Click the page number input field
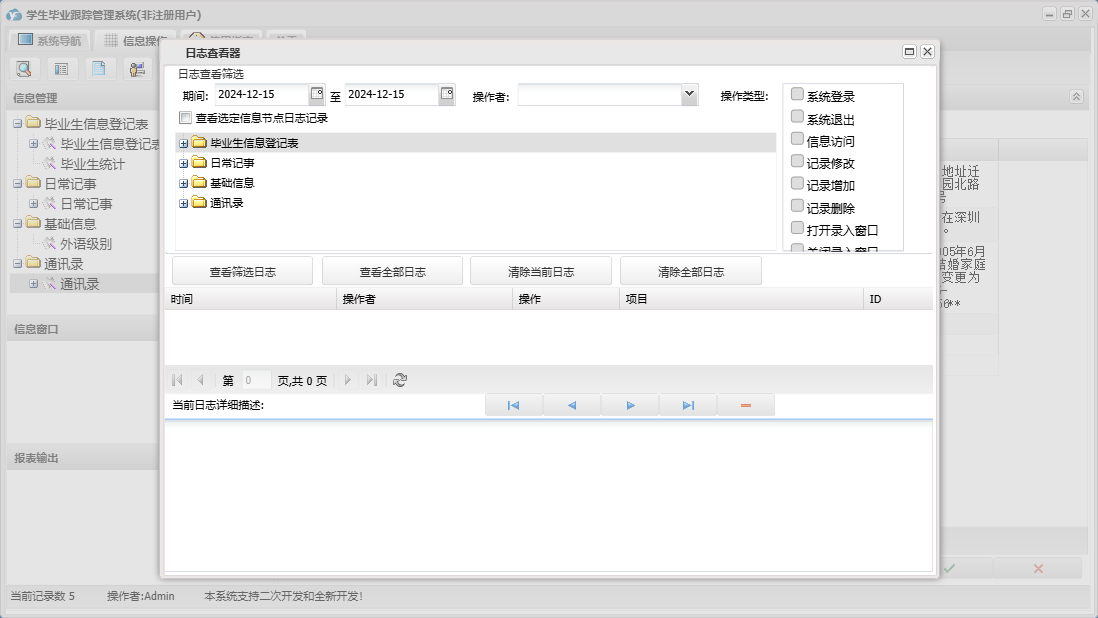This screenshot has width=1098, height=618. [256, 380]
